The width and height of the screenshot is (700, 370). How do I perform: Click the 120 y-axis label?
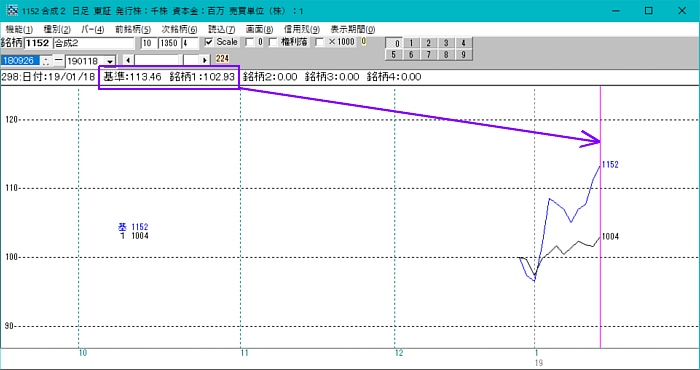tap(11, 120)
